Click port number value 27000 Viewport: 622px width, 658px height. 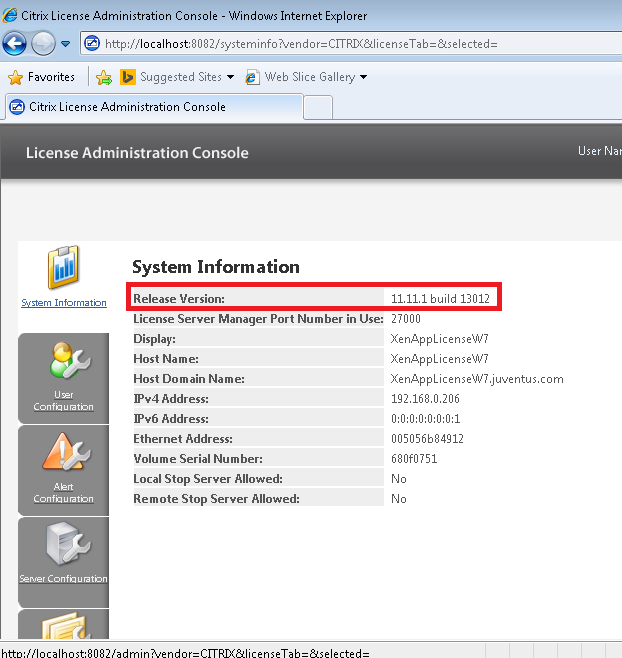406,319
